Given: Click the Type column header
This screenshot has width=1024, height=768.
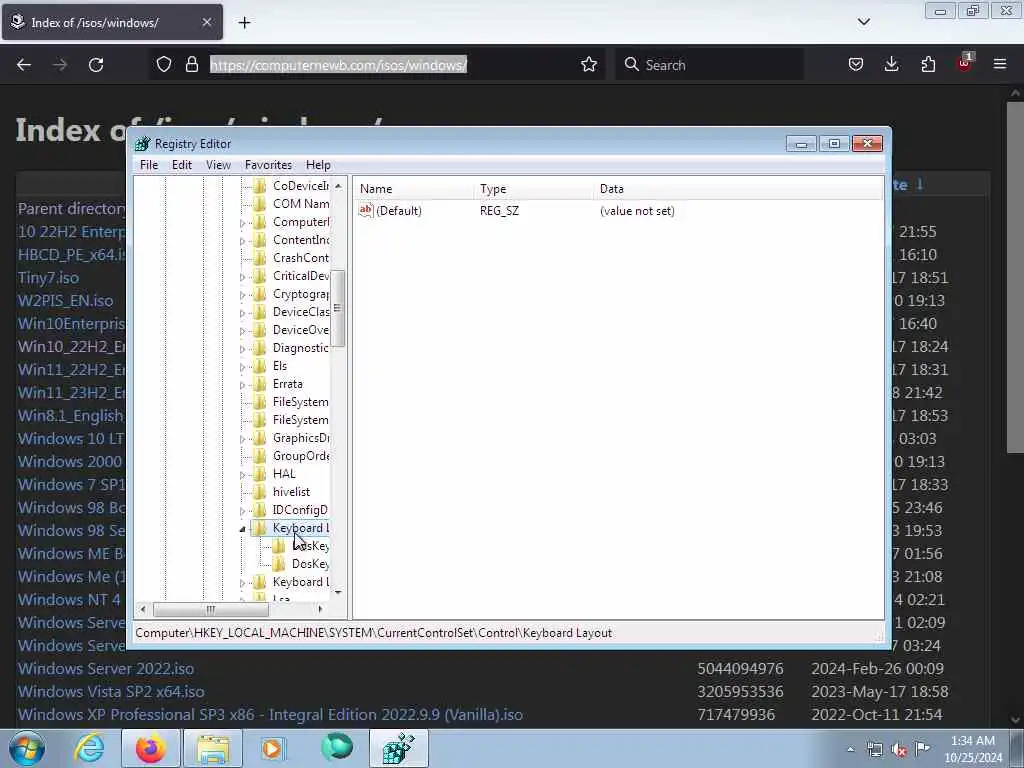Looking at the screenshot, I should (534, 189).
